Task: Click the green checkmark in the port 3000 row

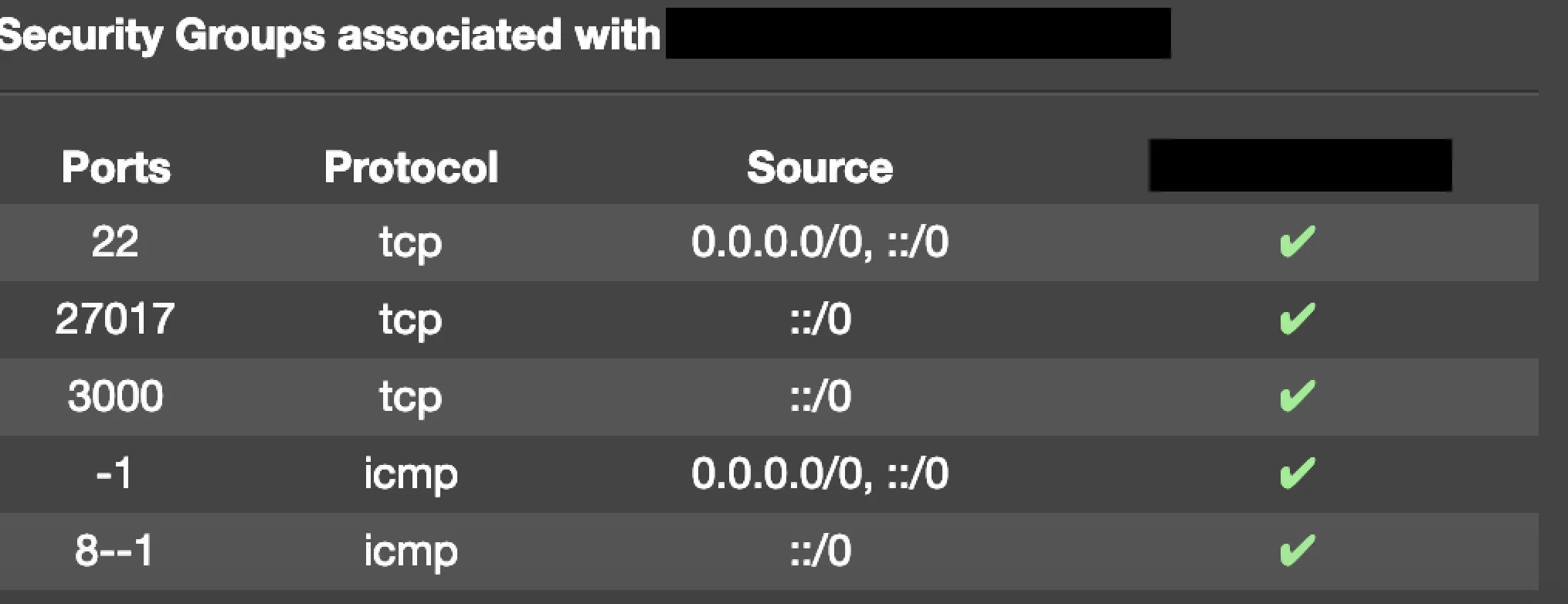Action: (x=1297, y=396)
